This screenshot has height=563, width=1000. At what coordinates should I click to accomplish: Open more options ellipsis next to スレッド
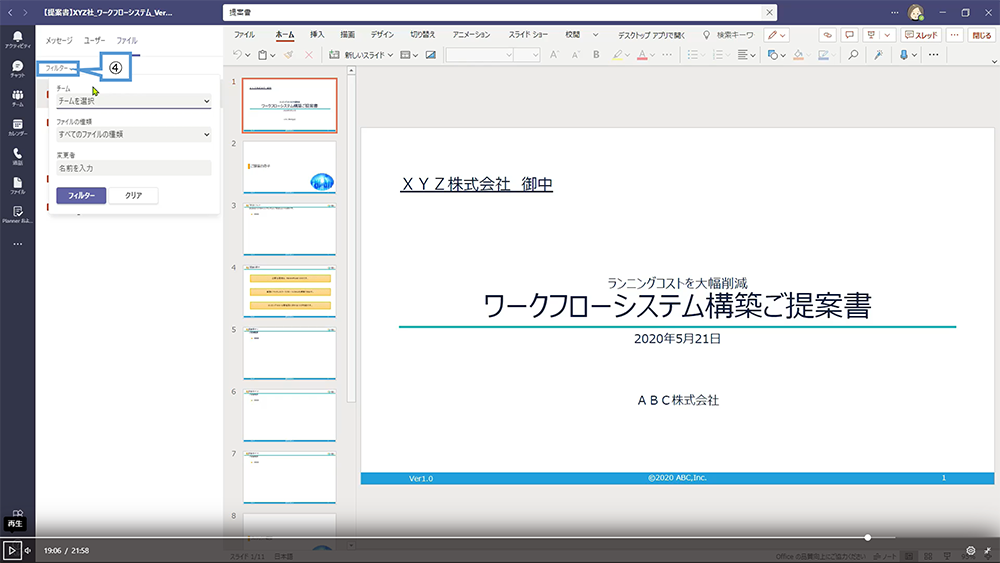click(954, 35)
